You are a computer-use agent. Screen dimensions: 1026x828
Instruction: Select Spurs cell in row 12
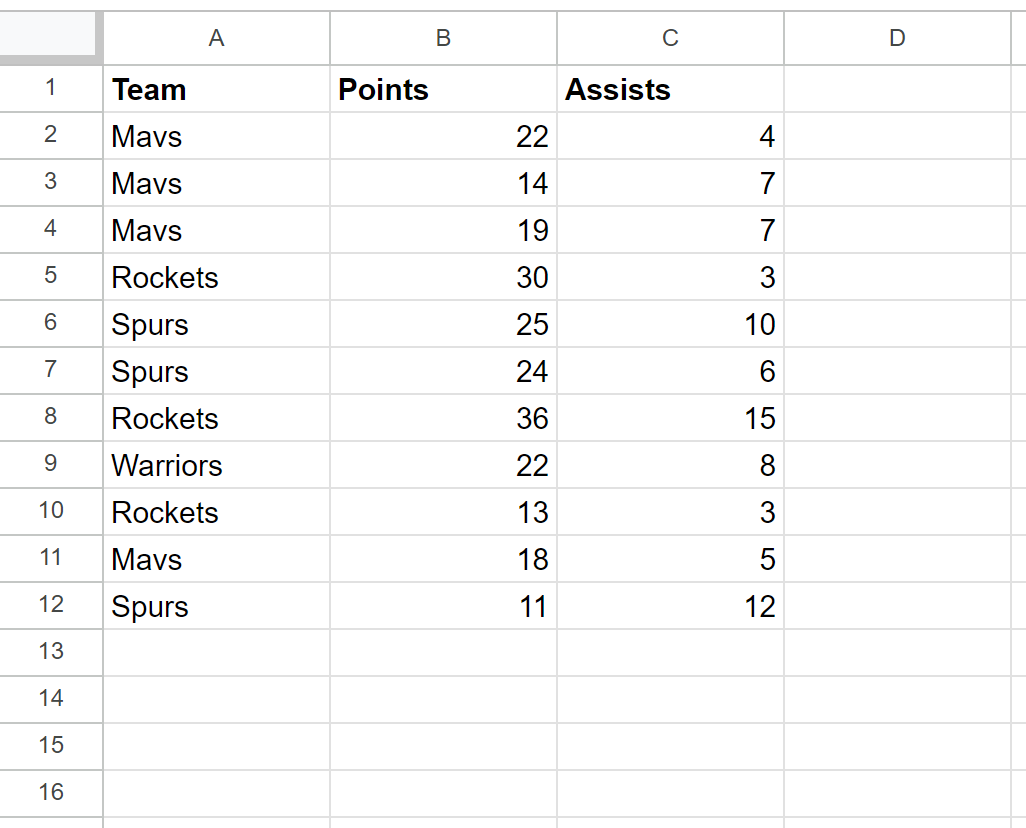(x=217, y=606)
